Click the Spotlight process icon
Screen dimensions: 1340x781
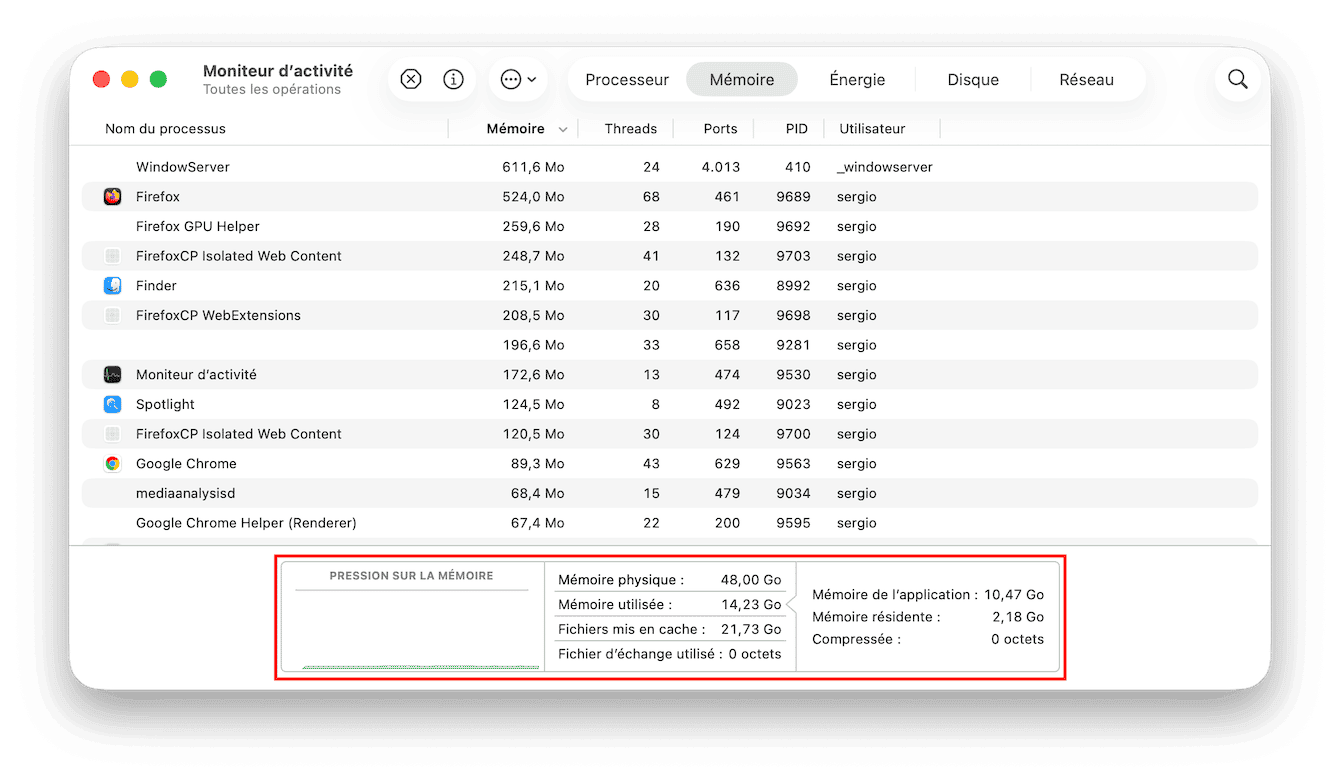[113, 405]
